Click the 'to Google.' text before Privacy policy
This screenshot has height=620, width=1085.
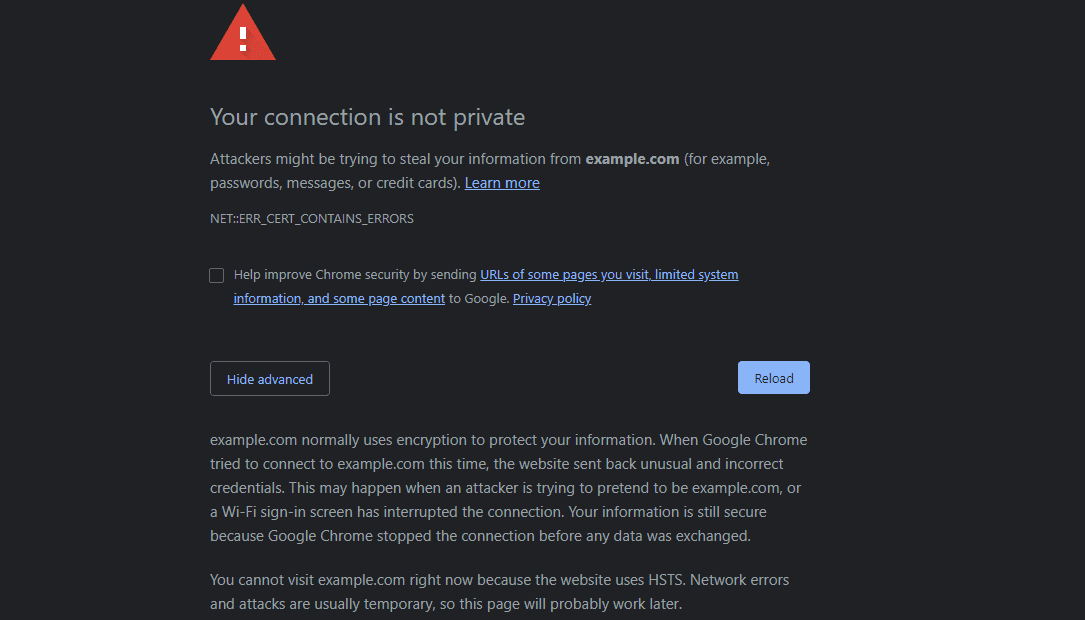click(x=478, y=298)
